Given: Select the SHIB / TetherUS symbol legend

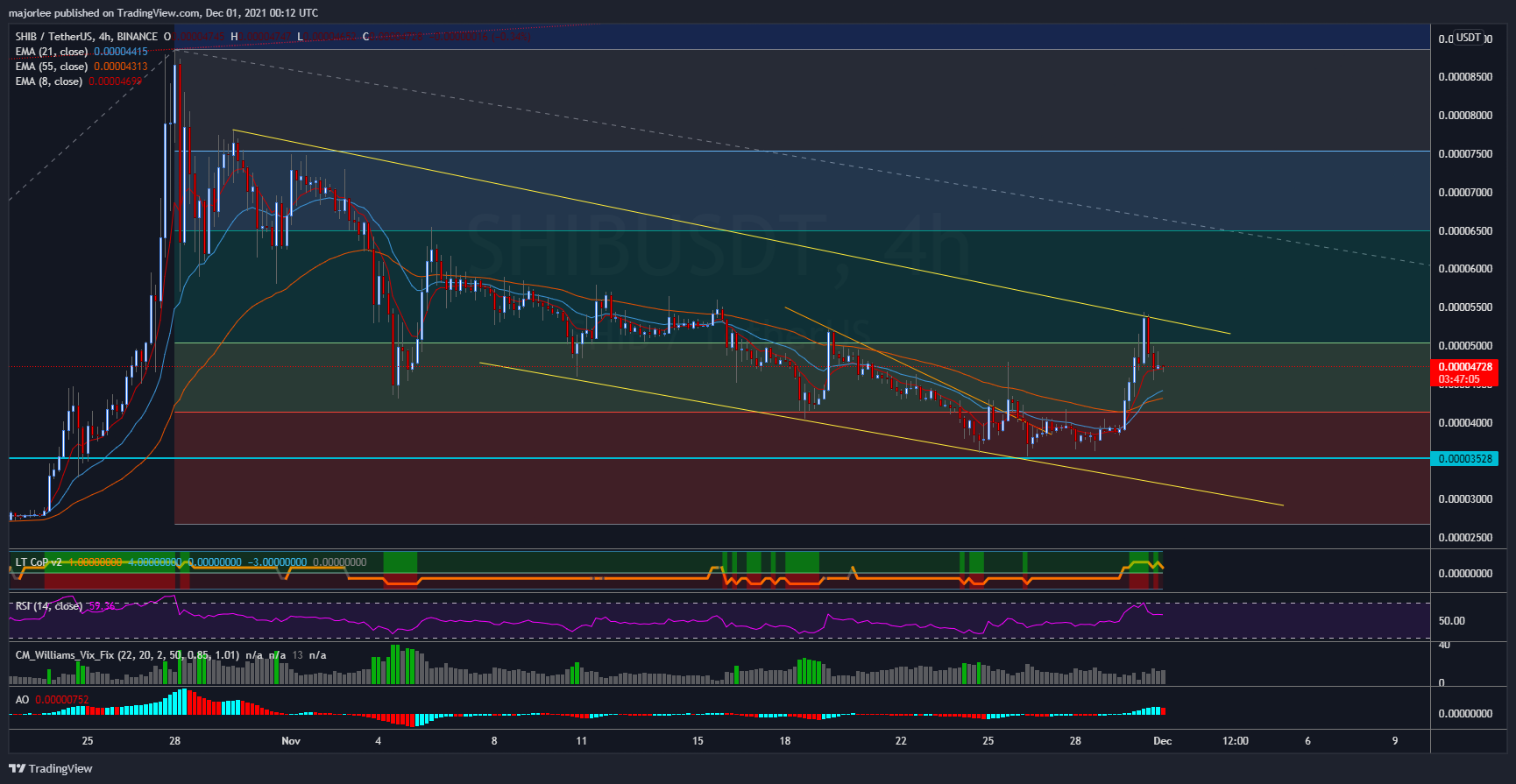Looking at the screenshot, I should click(x=86, y=37).
